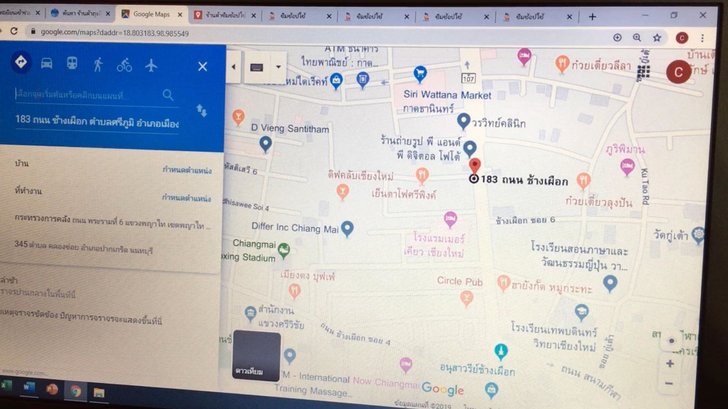Image resolution: width=728 pixels, height=409 pixels.
Task: Open the Google apps grid
Action: (643, 71)
